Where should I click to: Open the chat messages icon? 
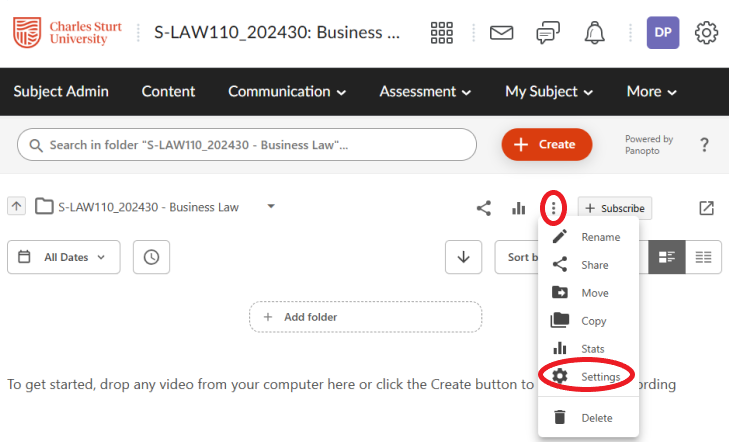click(x=547, y=33)
